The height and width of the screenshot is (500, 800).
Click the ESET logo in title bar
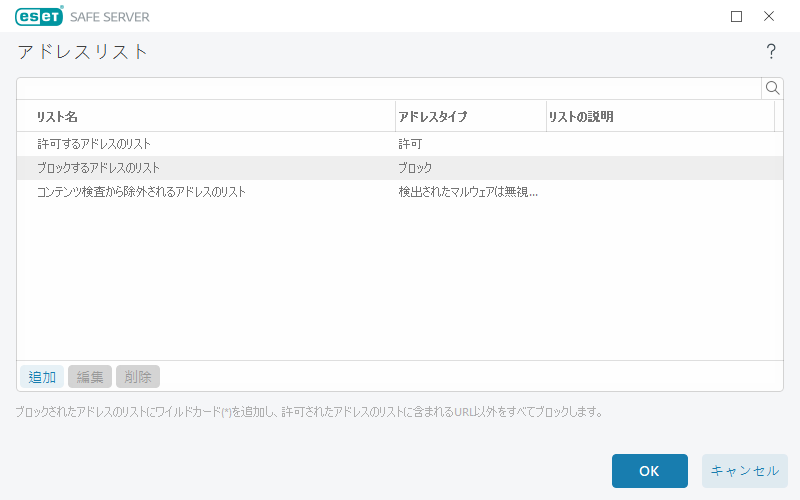coord(40,16)
